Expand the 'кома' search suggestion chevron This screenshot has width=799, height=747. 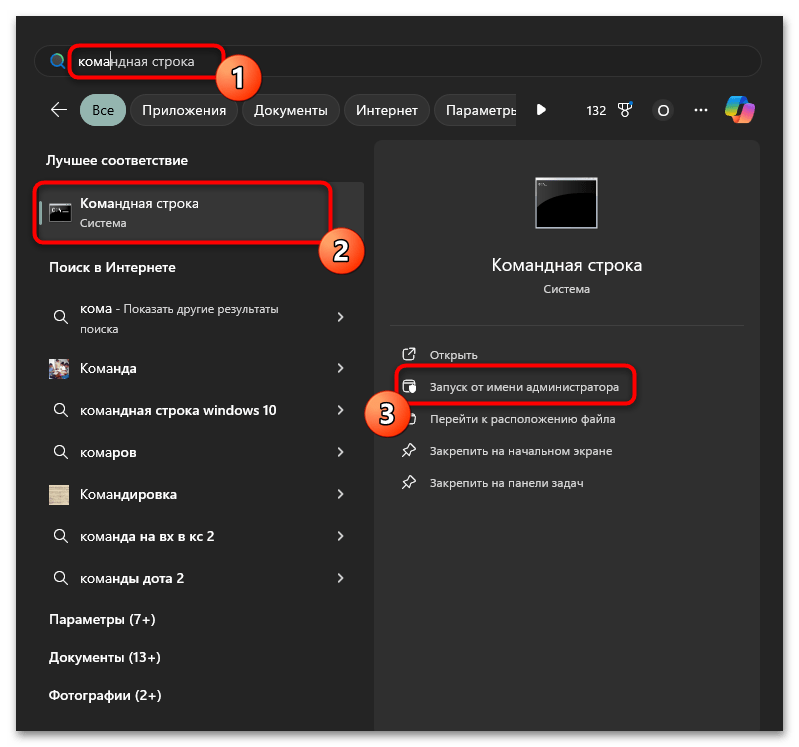[x=340, y=317]
